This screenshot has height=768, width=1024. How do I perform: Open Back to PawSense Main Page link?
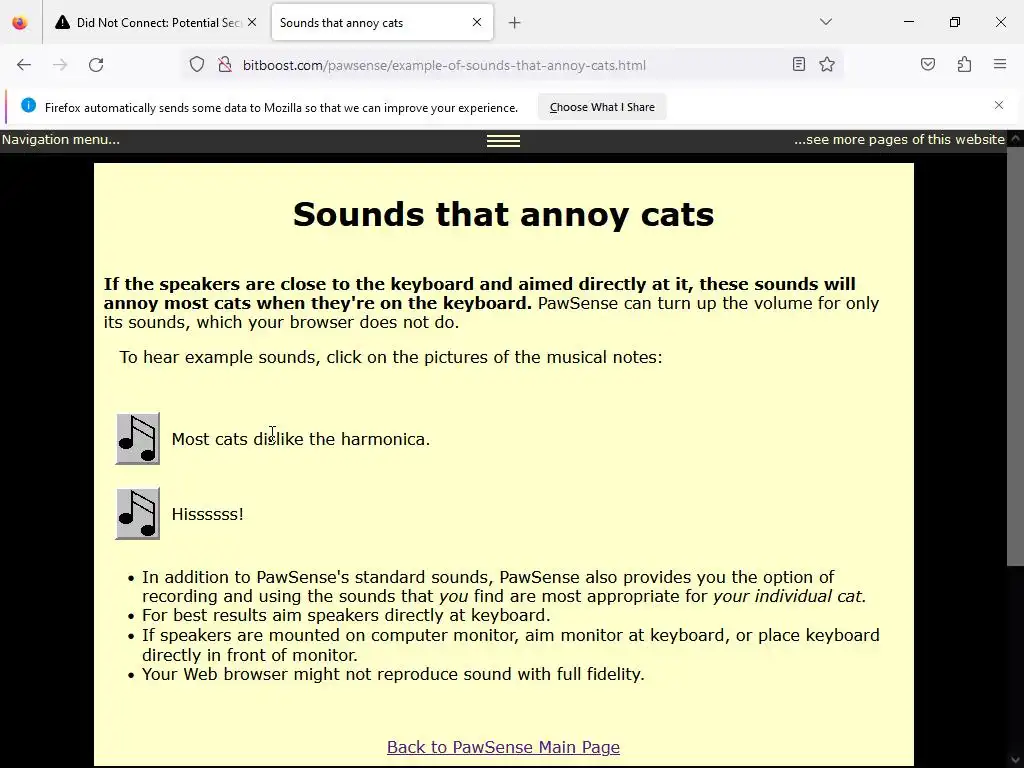(x=504, y=747)
